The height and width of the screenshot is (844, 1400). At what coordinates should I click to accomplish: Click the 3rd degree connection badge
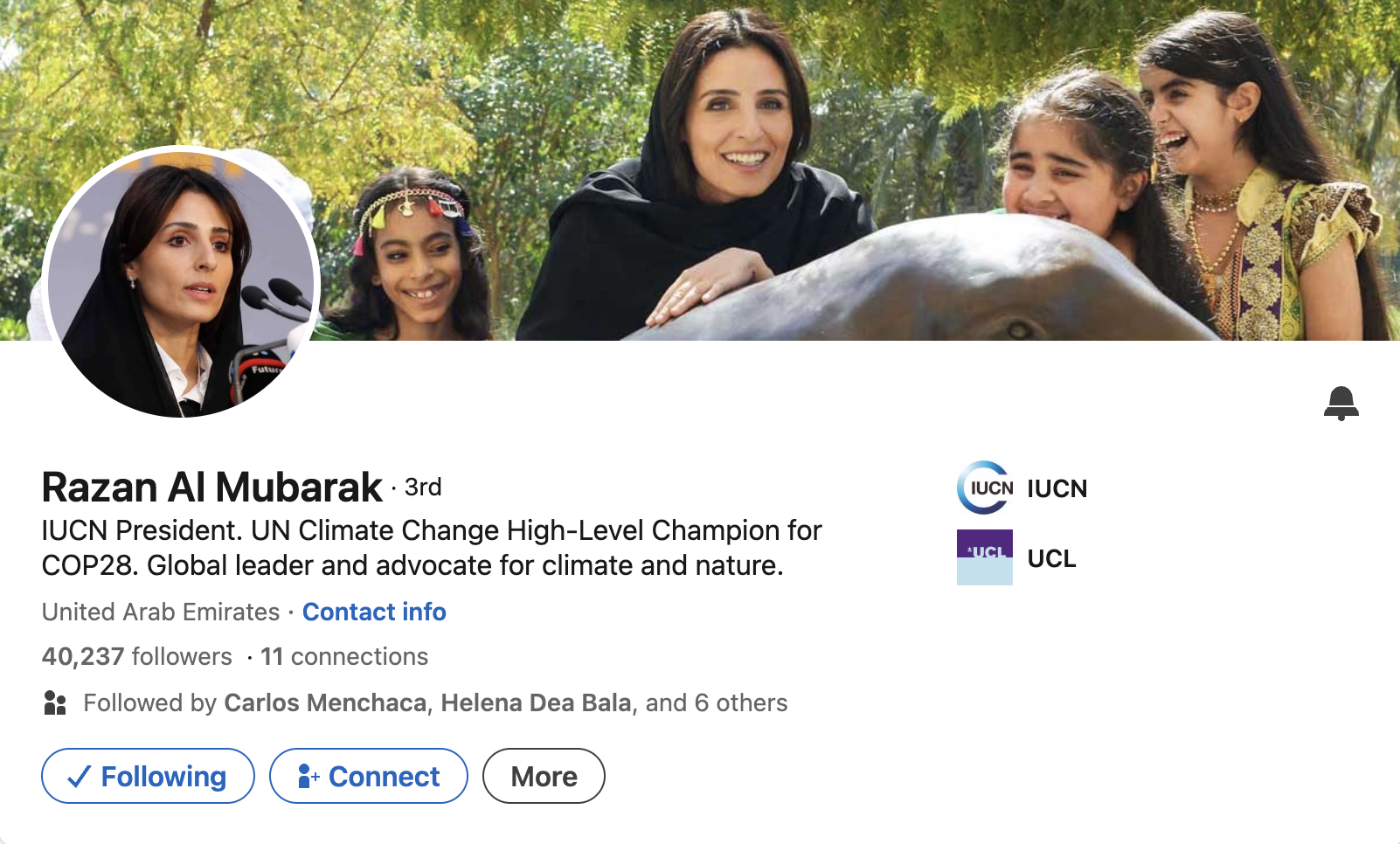click(423, 487)
